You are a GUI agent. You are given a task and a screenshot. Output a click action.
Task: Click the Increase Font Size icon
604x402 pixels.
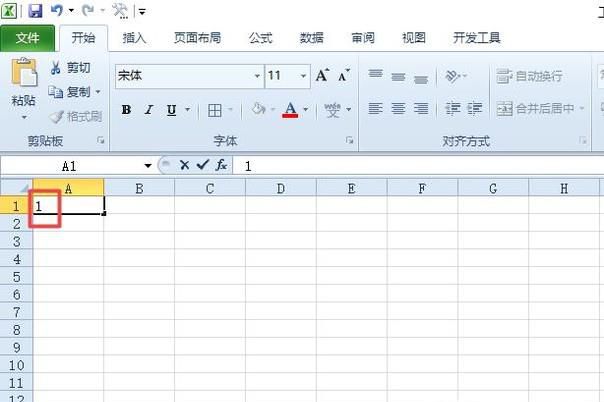pyautogui.click(x=322, y=75)
